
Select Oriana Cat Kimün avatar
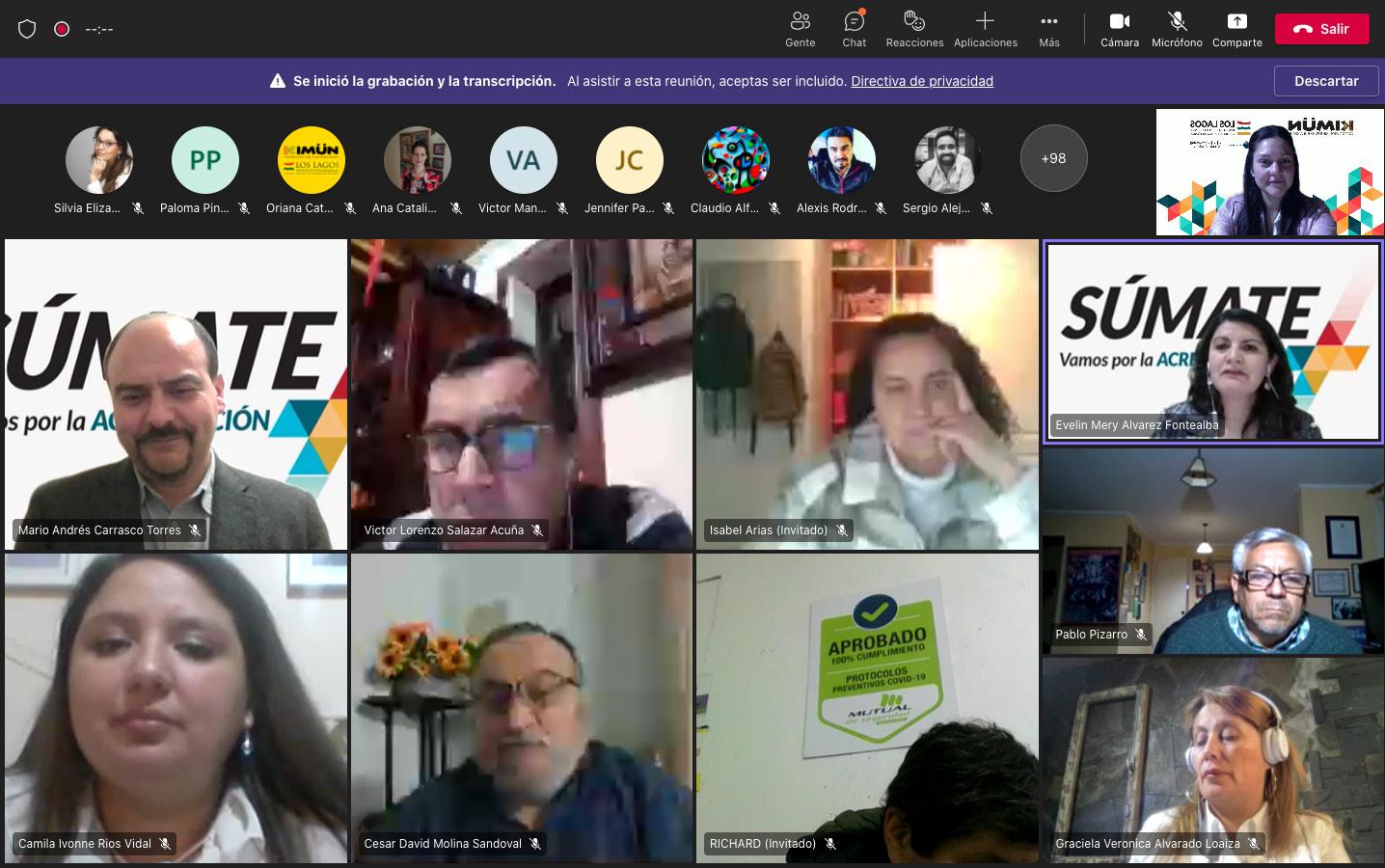312,159
